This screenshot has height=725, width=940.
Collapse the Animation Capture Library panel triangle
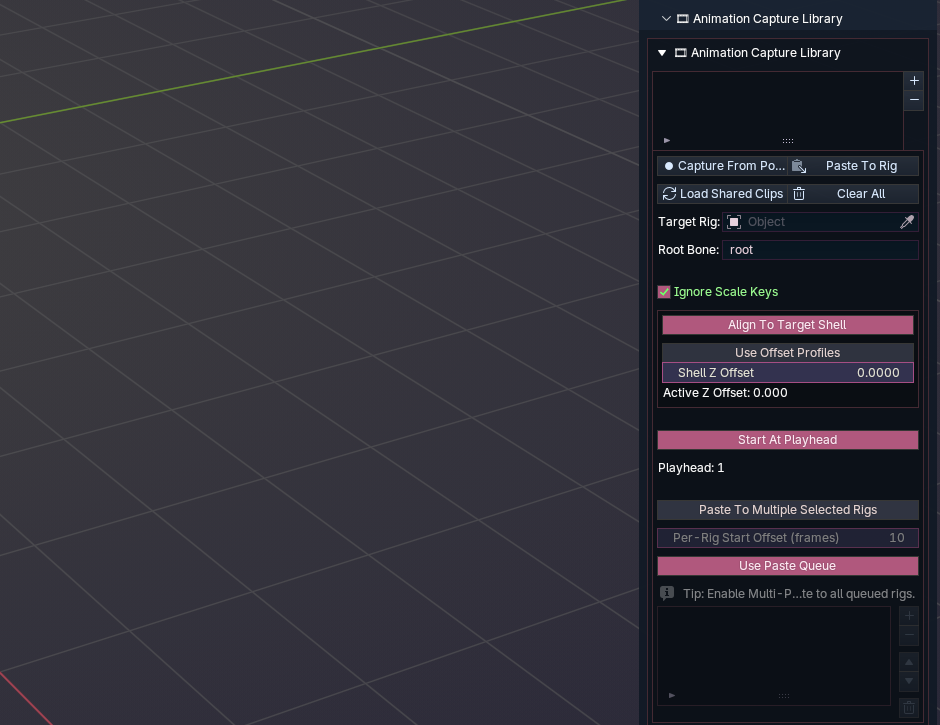click(x=661, y=53)
